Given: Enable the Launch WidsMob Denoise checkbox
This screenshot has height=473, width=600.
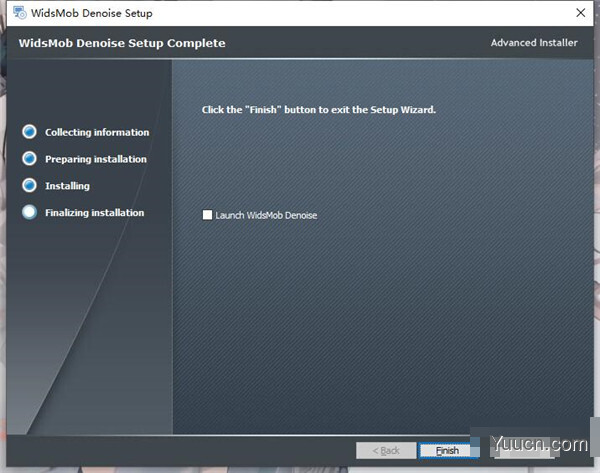Looking at the screenshot, I should pos(207,215).
